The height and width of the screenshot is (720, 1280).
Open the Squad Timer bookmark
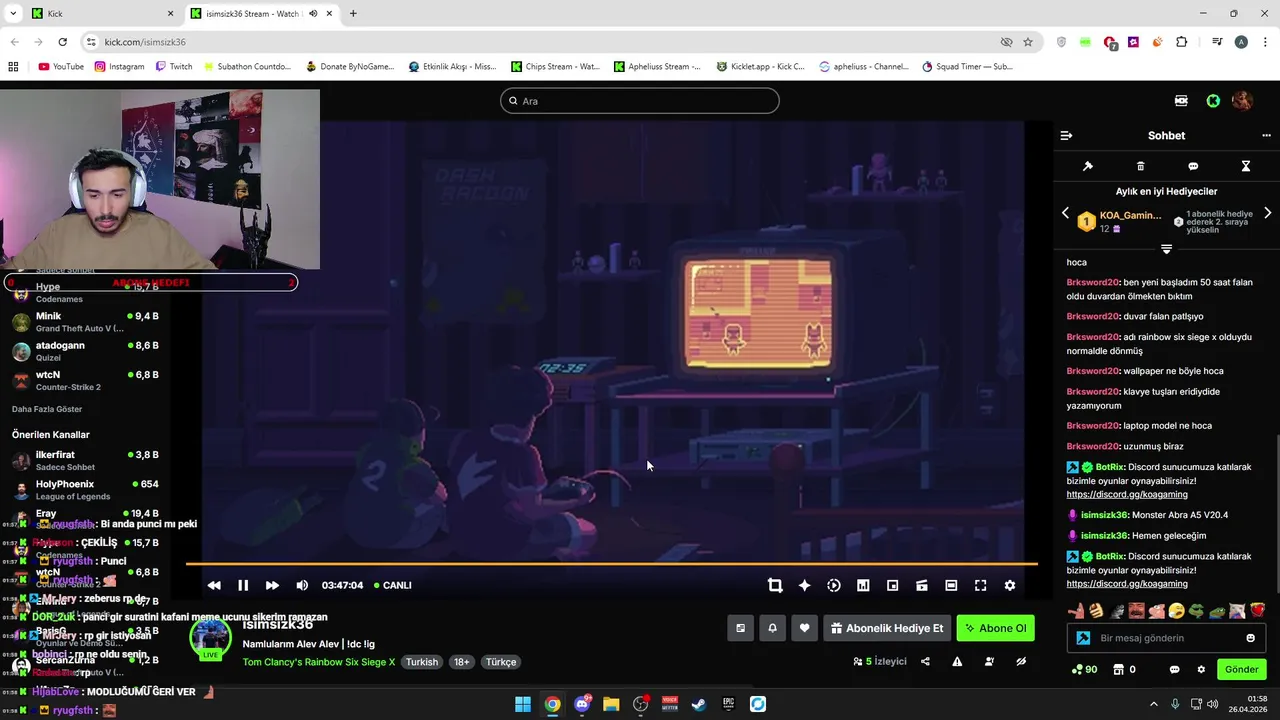967,67
